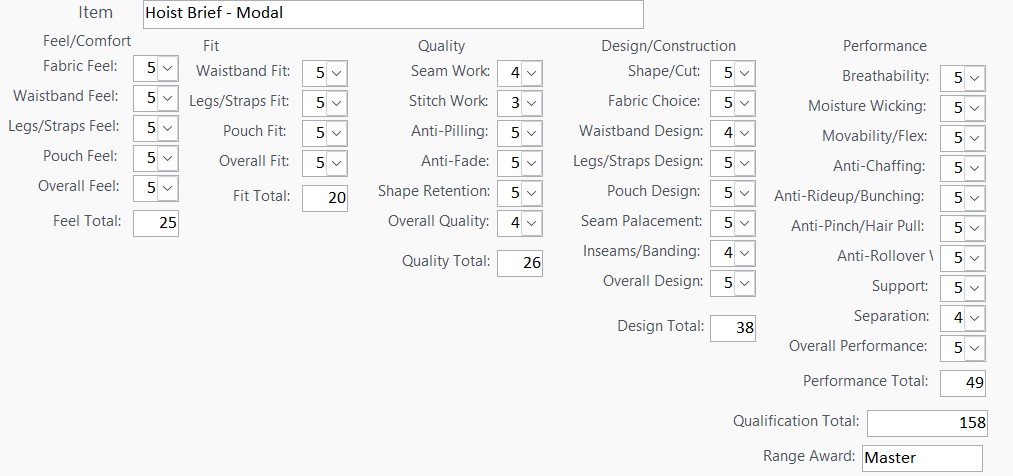Select the Feel Total field
Image resolution: width=1013 pixels, height=476 pixels.
click(x=155, y=223)
